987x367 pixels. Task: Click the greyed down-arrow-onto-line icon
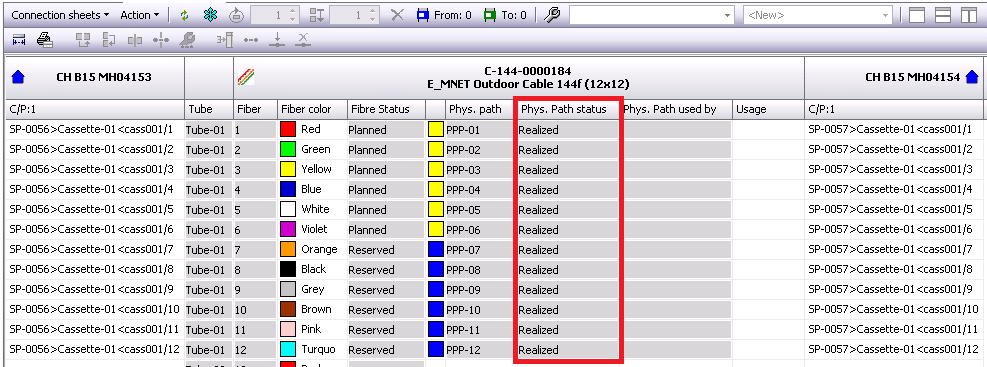coord(277,40)
